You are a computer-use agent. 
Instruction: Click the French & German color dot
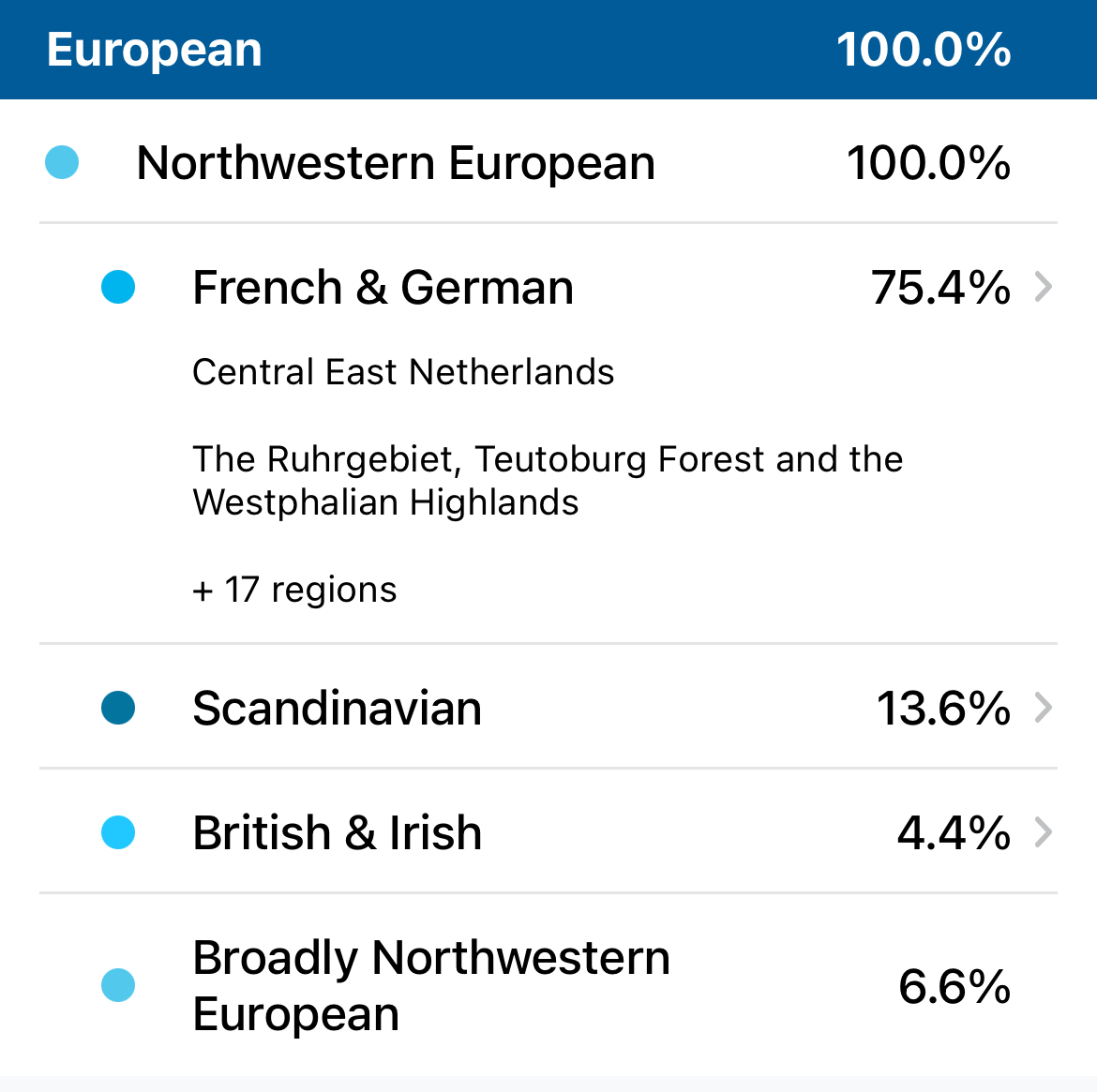tap(118, 287)
